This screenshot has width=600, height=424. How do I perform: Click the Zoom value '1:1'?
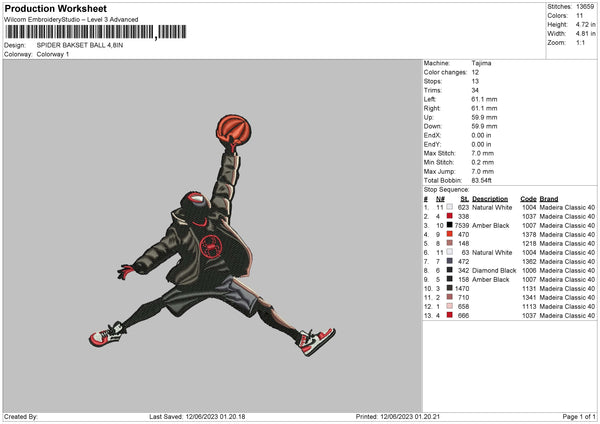580,42
